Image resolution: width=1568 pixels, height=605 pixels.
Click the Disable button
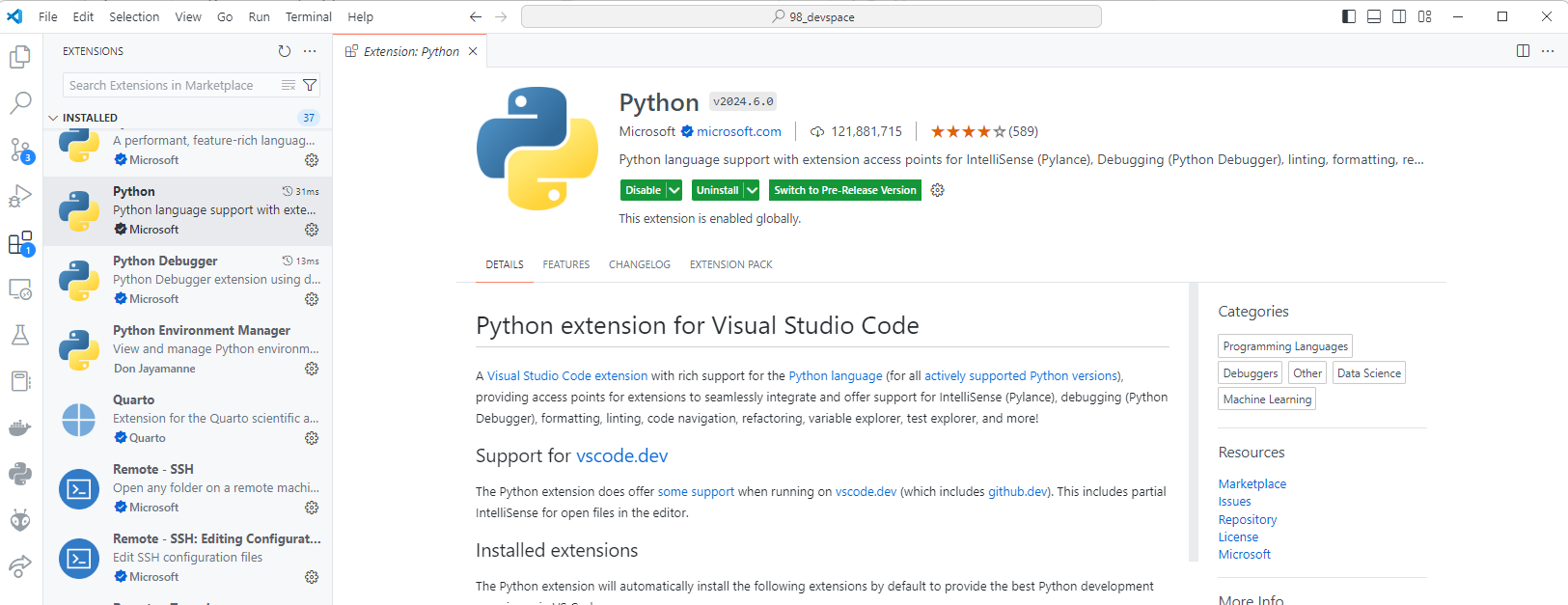pyautogui.click(x=643, y=190)
